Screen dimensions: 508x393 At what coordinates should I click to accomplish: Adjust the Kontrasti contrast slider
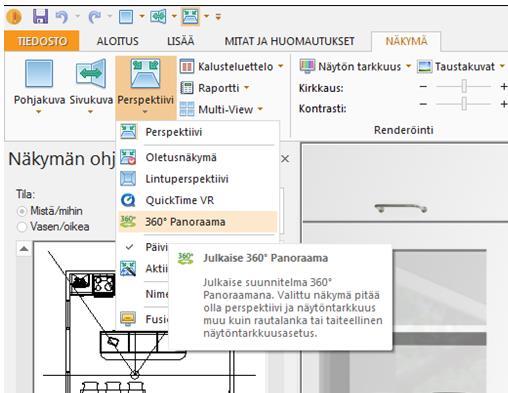[x=464, y=104]
